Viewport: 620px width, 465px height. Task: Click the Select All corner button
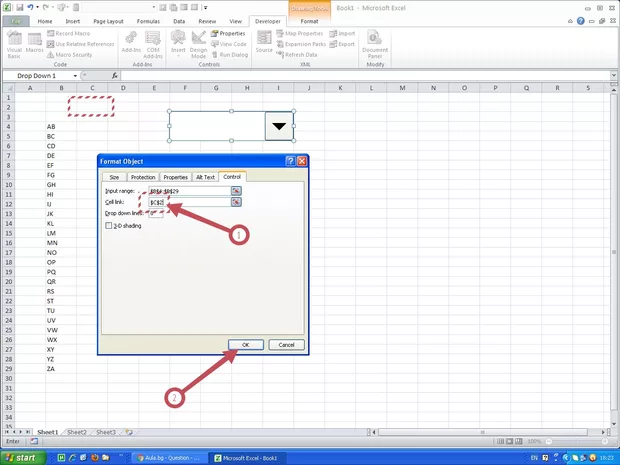click(x=8, y=88)
